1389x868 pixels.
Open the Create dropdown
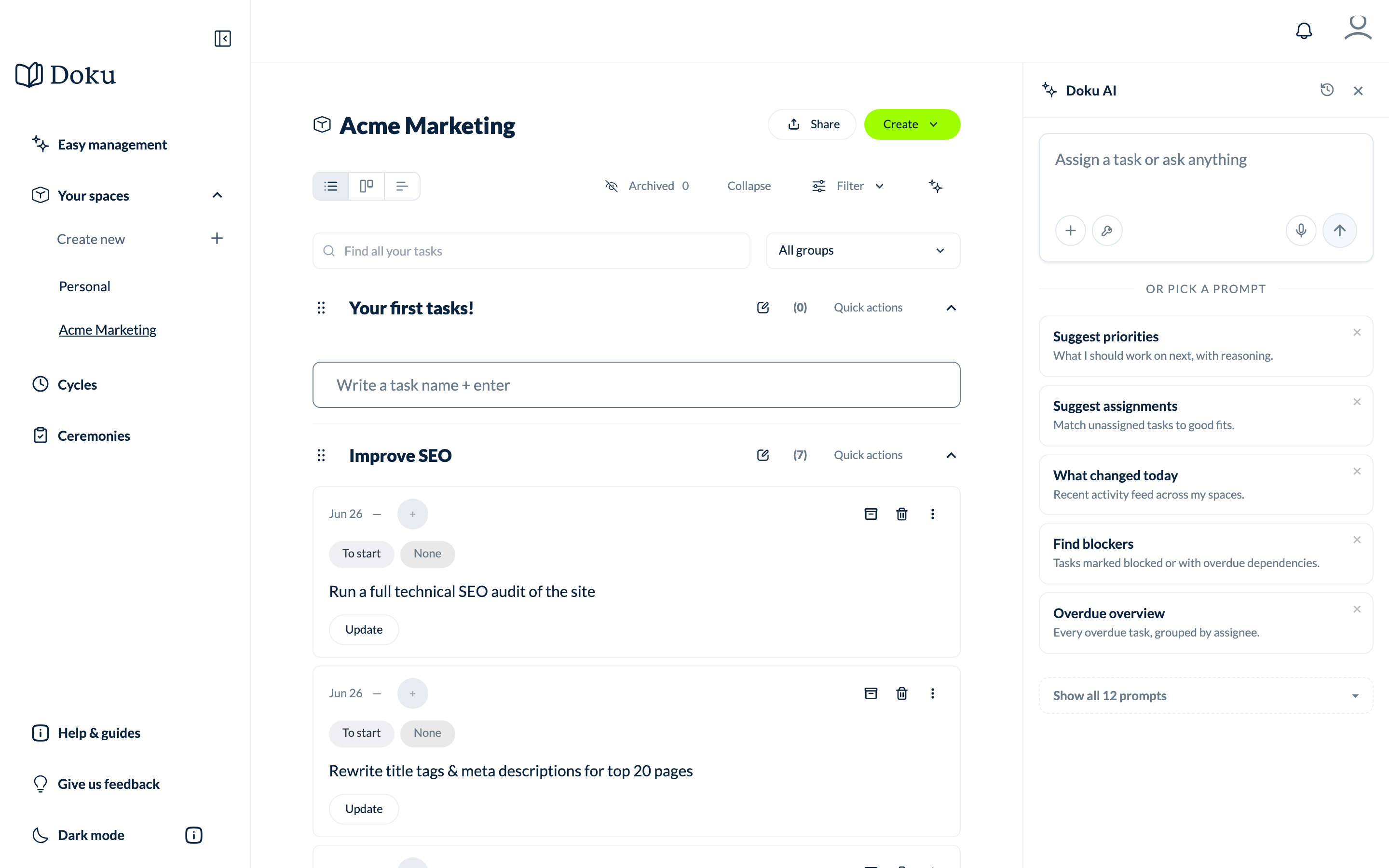[x=912, y=124]
